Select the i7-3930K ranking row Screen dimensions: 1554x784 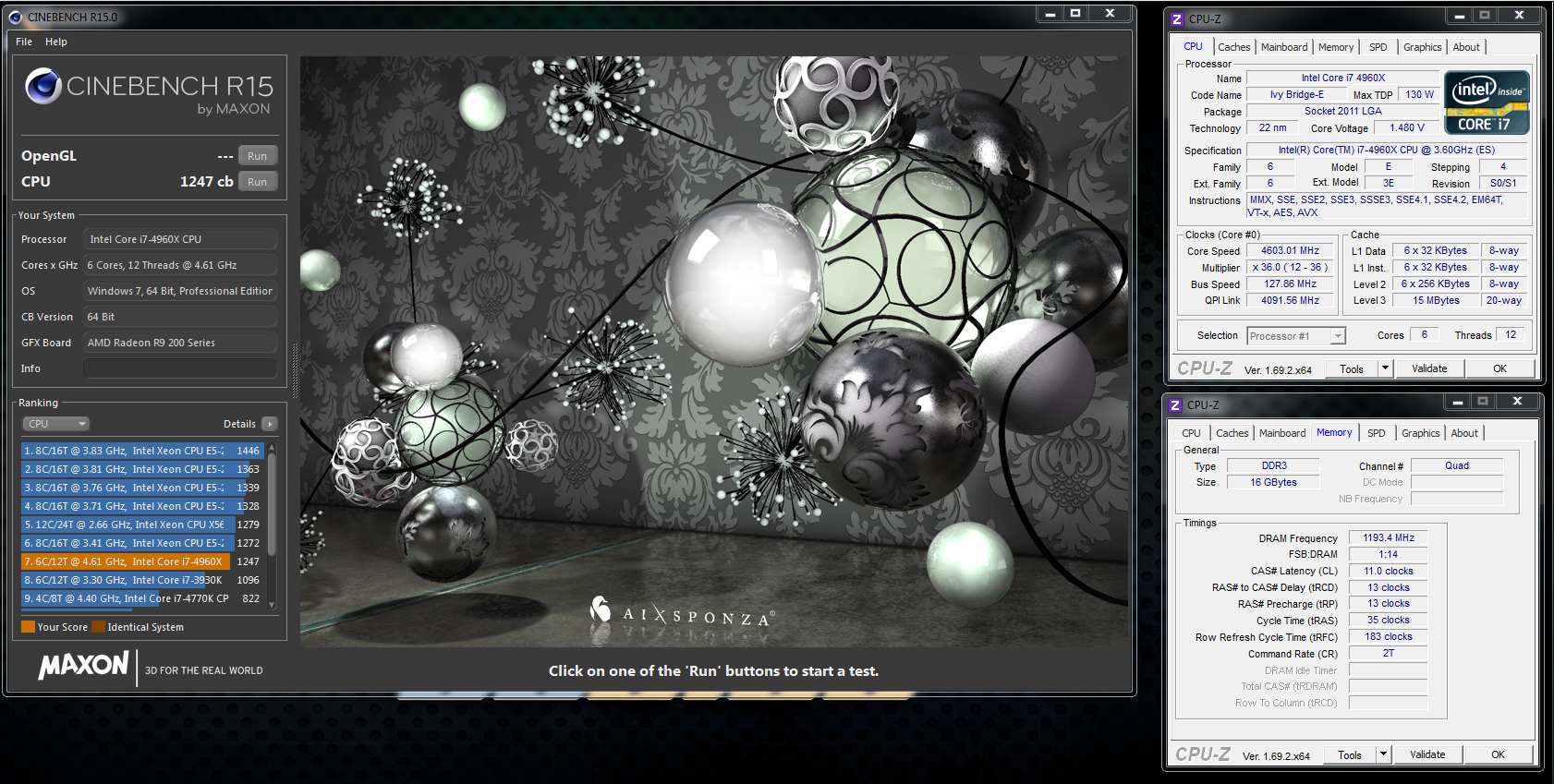pyautogui.click(x=142, y=580)
